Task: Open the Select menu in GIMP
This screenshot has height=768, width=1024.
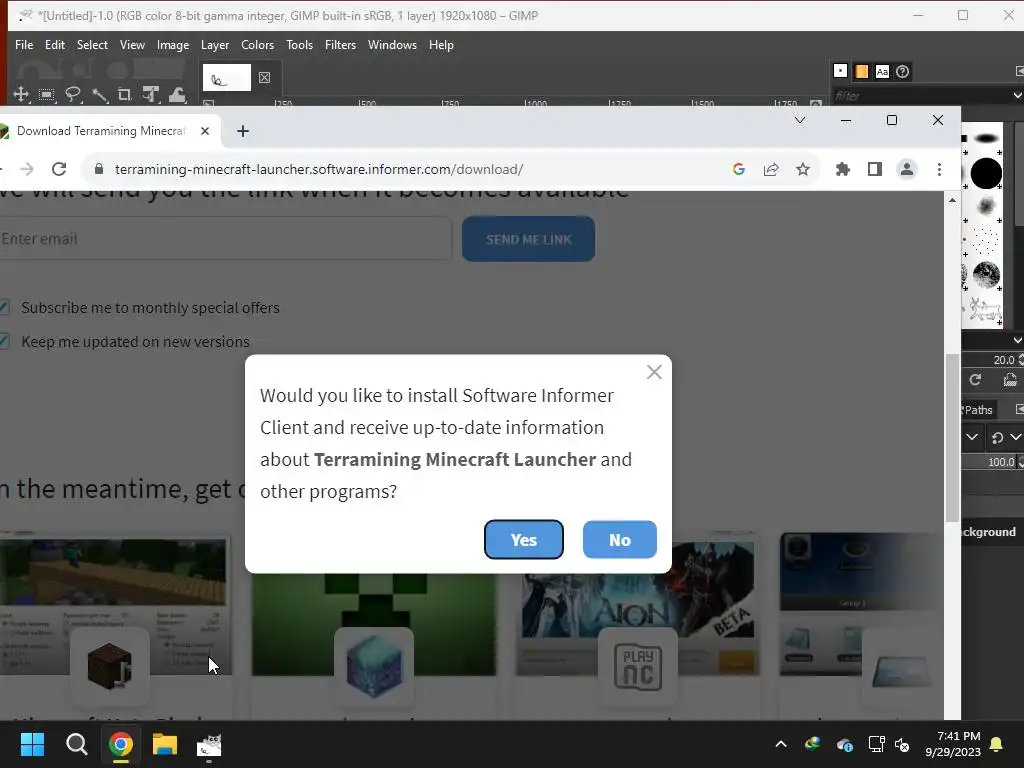Action: point(92,45)
